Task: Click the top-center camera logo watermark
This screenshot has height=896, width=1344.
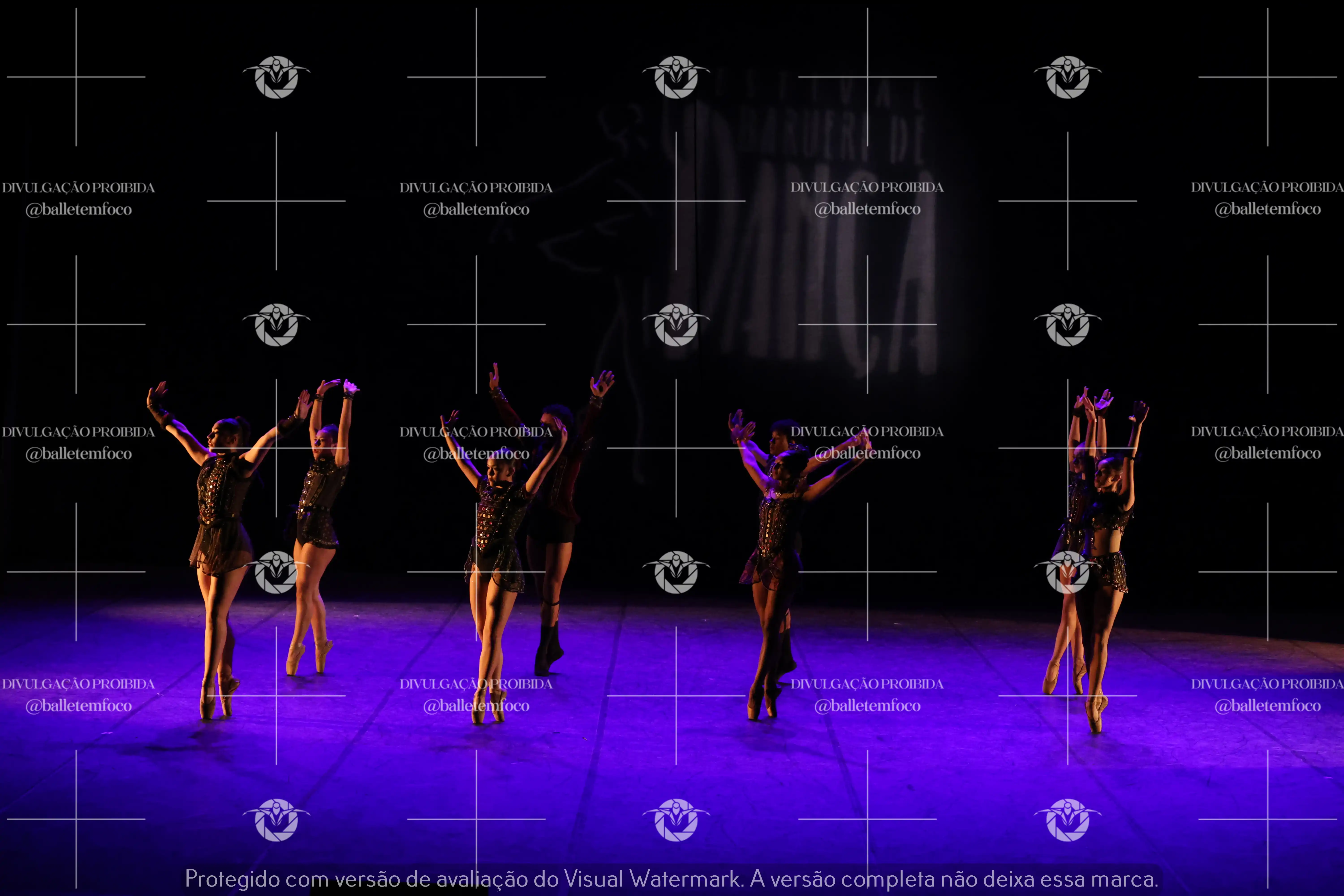Action: click(676, 77)
